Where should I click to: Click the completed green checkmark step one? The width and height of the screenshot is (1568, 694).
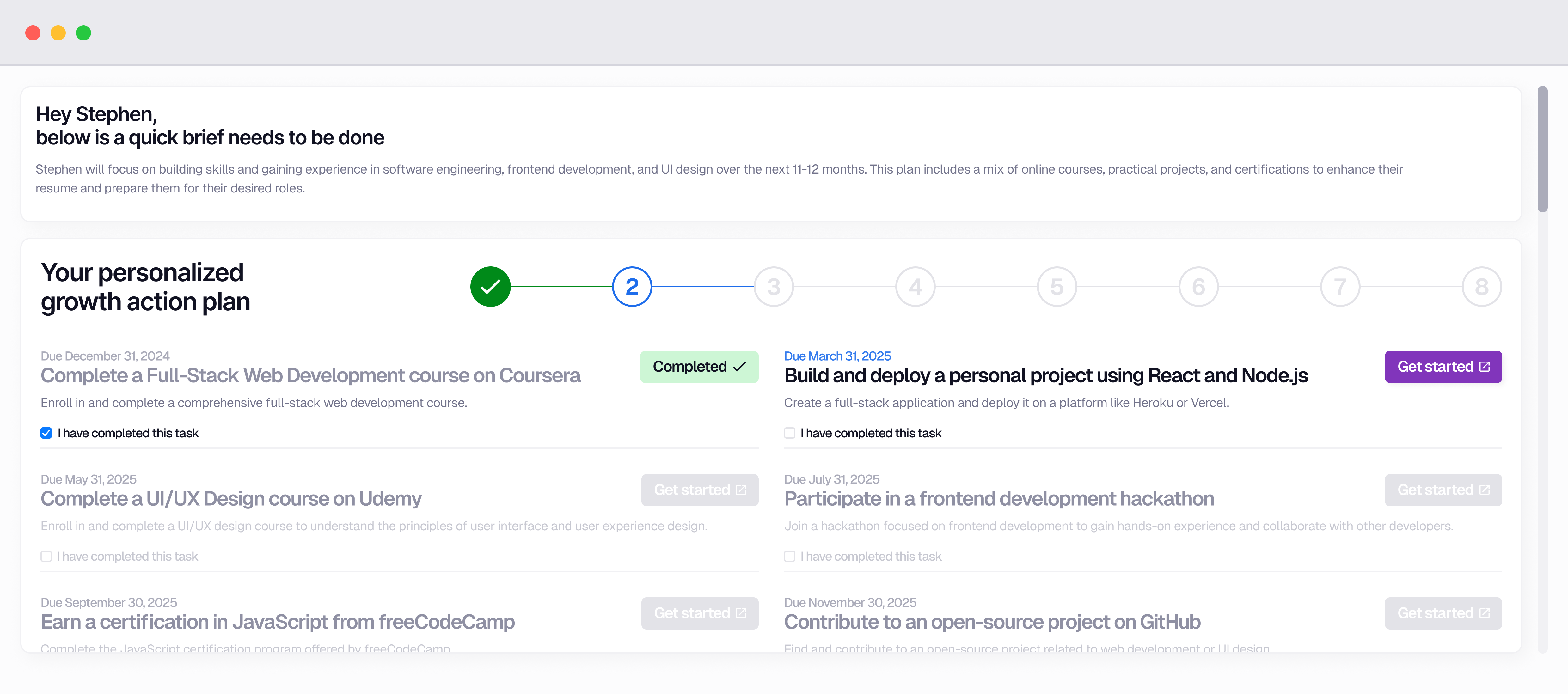(x=490, y=286)
